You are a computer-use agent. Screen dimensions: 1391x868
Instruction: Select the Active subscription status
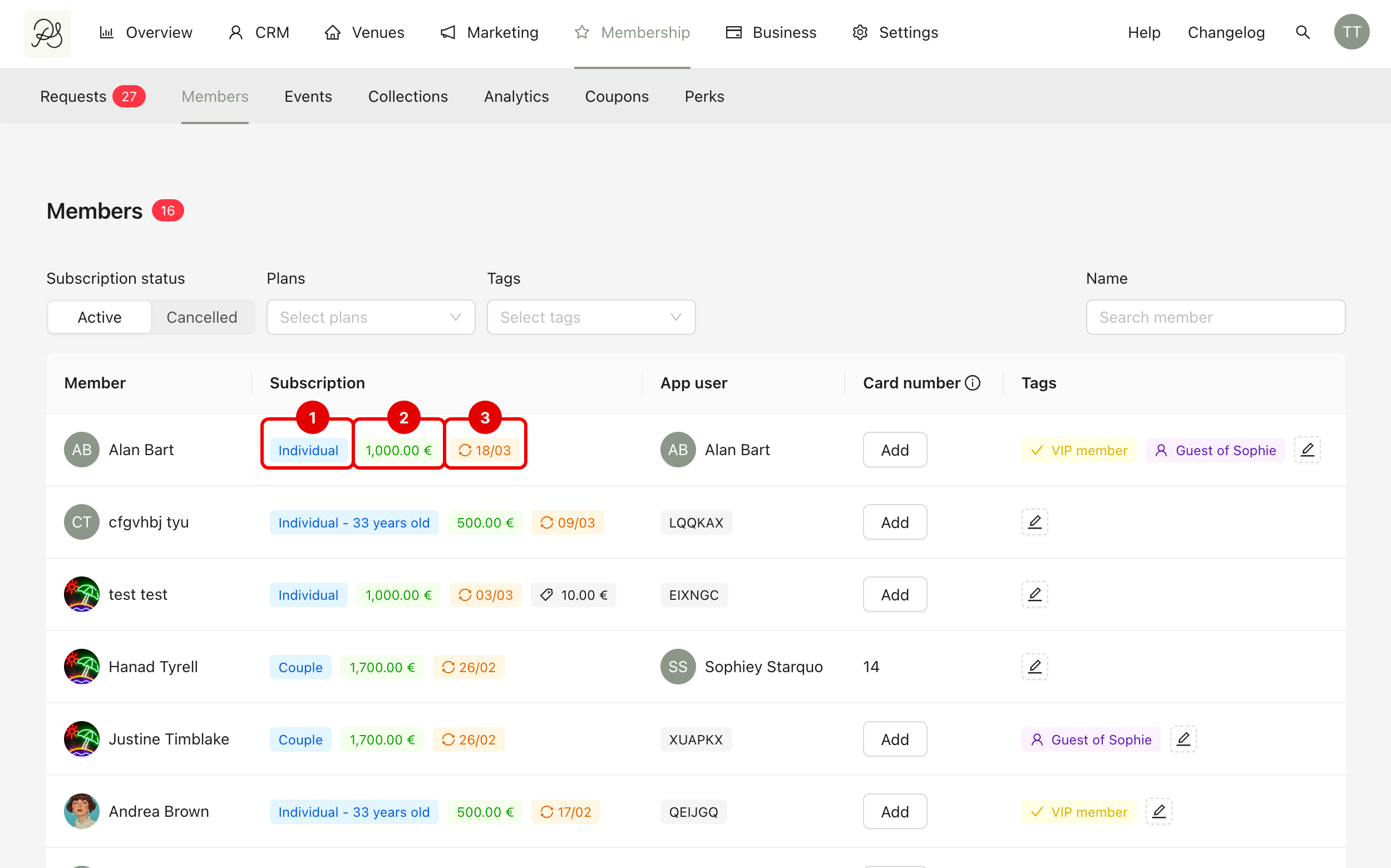point(99,317)
